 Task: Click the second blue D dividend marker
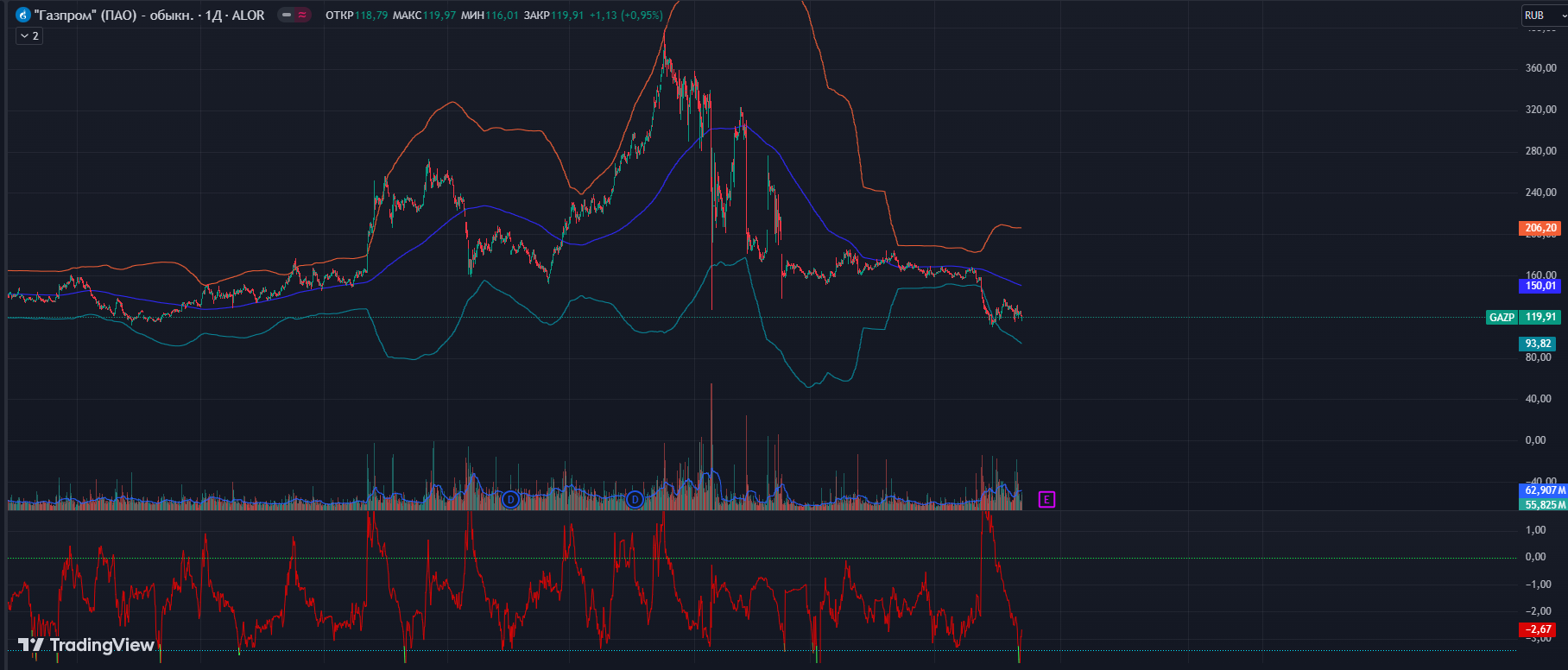coord(635,499)
